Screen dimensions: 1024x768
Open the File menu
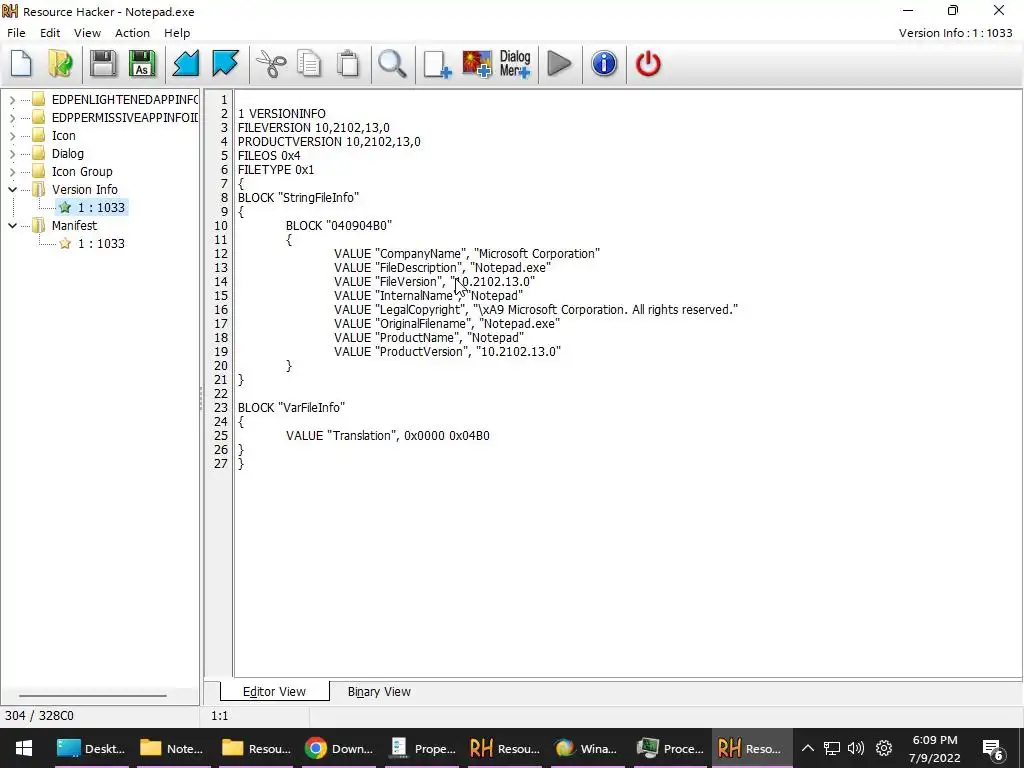point(16,33)
